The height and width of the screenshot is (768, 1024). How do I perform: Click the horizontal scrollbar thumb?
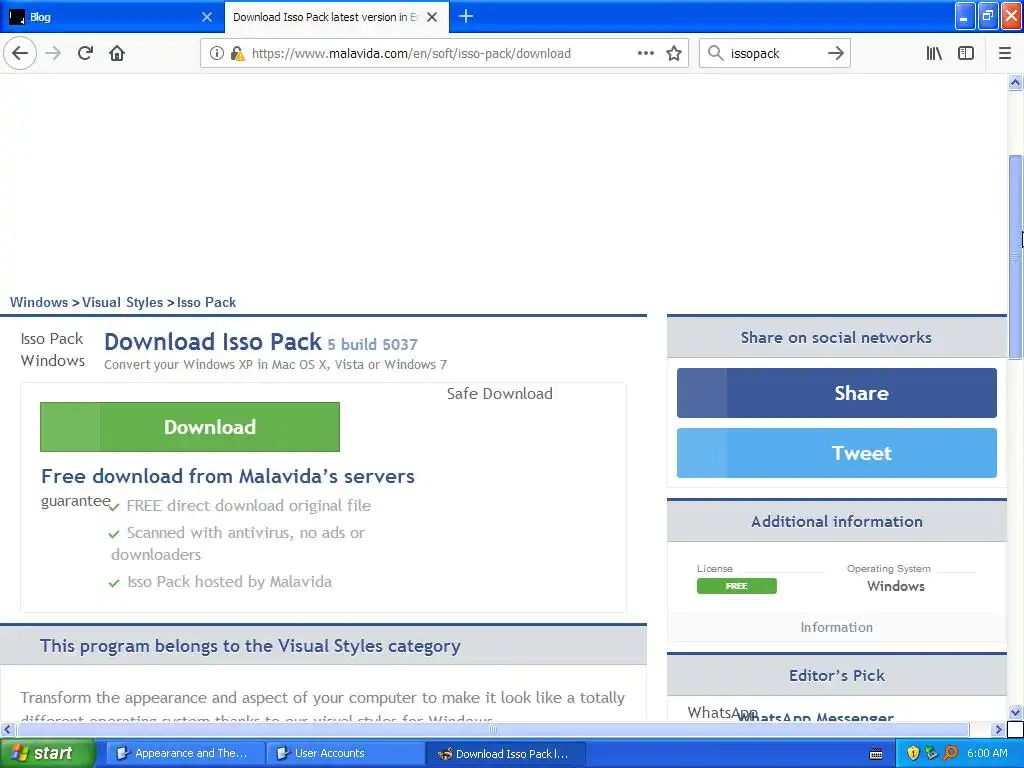493,729
